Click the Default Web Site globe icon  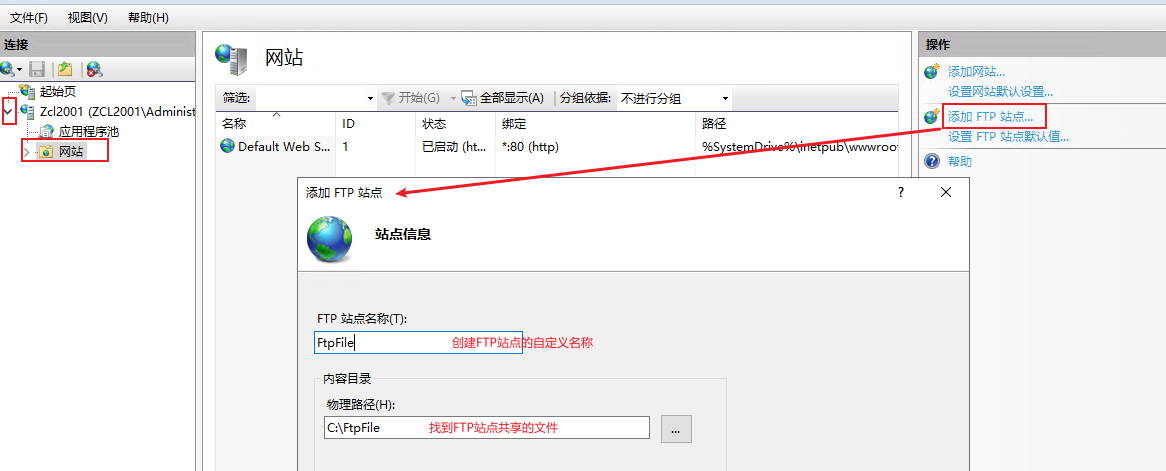pyautogui.click(x=227, y=146)
